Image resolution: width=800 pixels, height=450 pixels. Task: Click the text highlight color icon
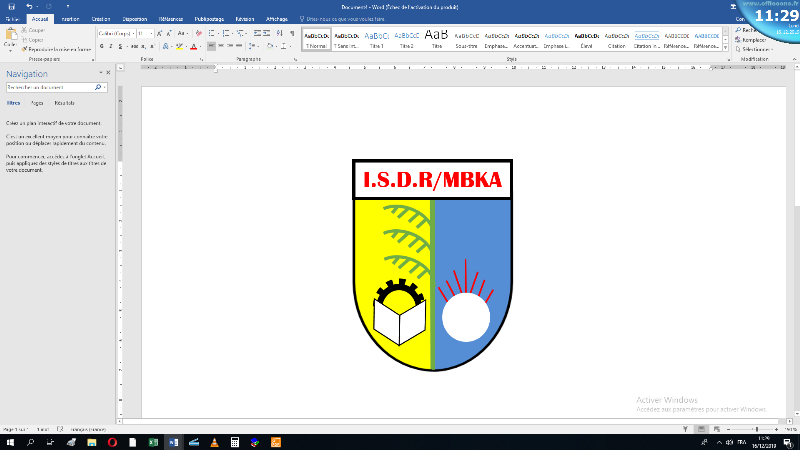(x=179, y=46)
